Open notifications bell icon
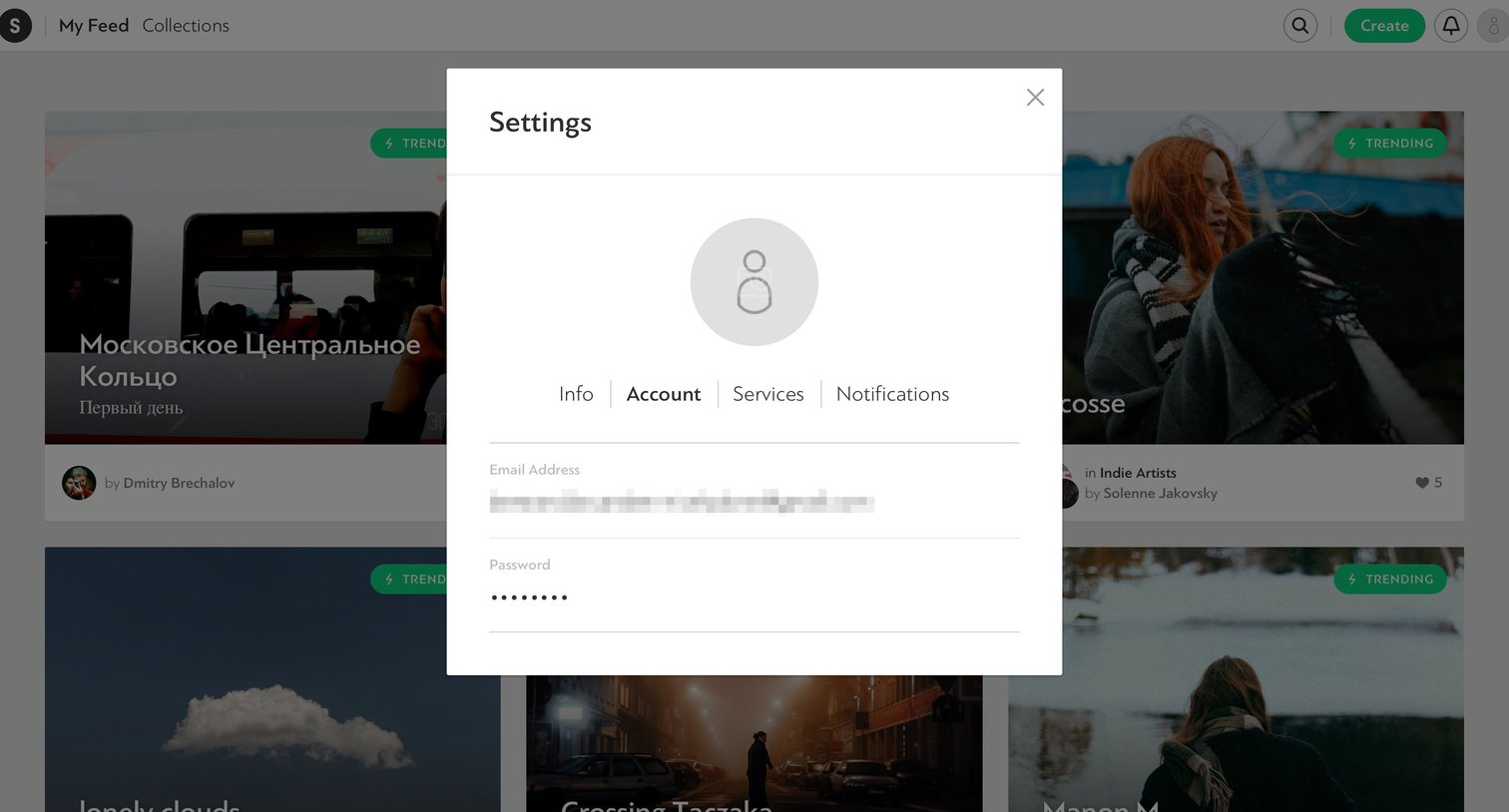This screenshot has width=1509, height=812. [x=1451, y=26]
